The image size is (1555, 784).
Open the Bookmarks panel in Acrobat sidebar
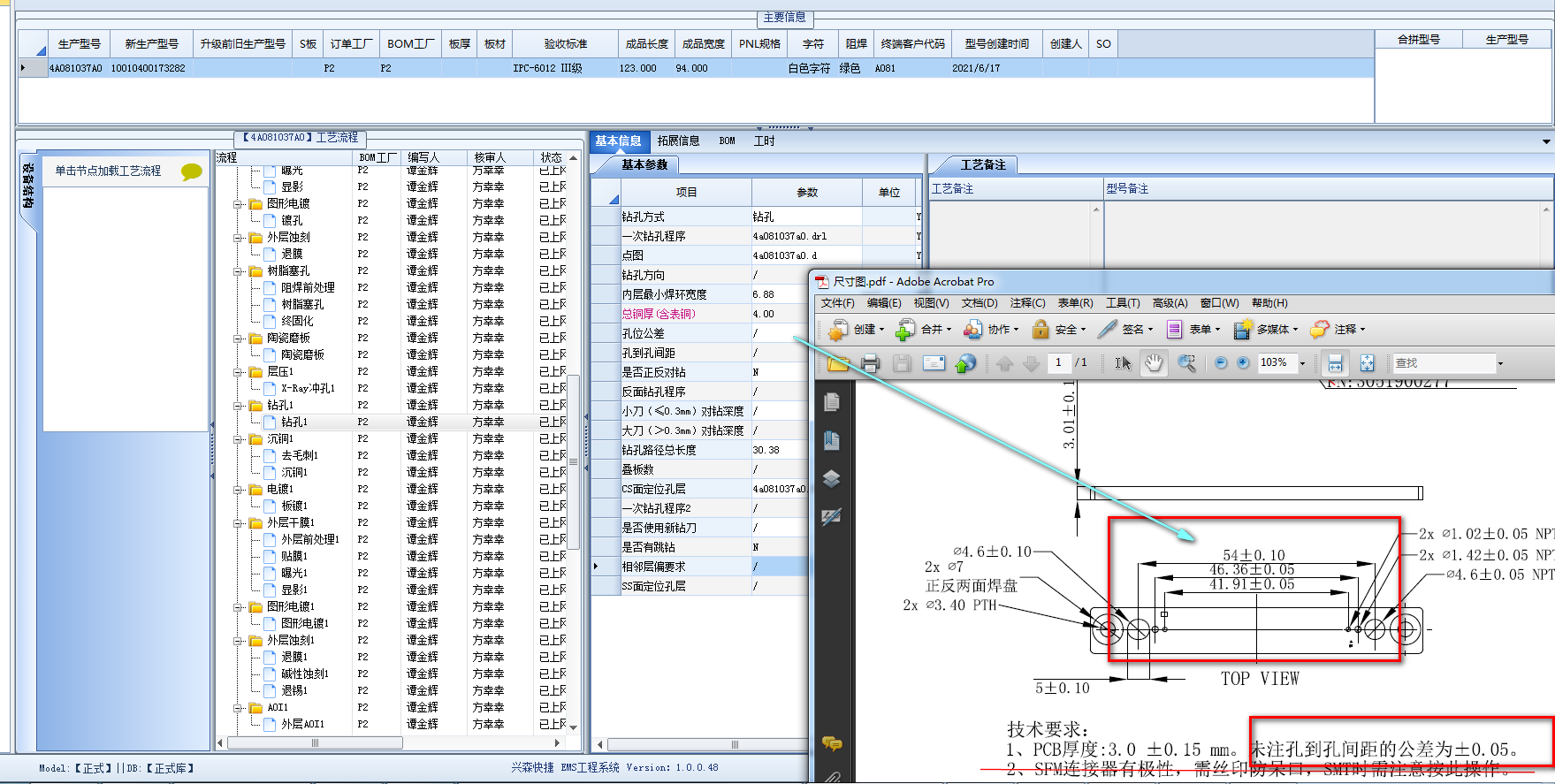(831, 440)
